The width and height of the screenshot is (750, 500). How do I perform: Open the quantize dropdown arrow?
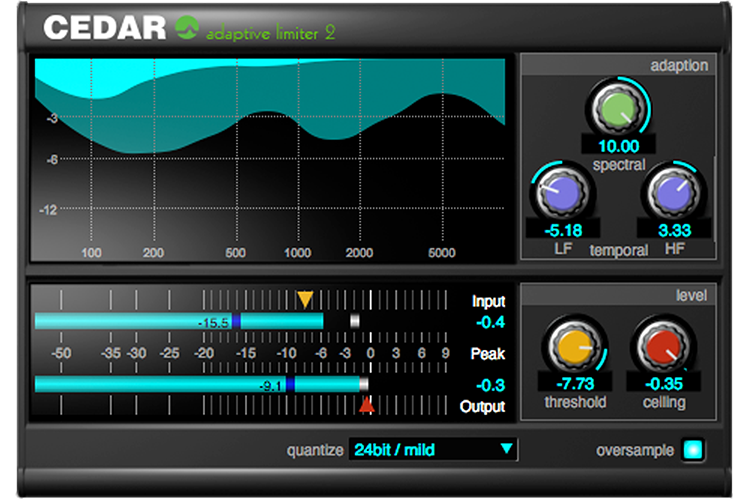pos(506,449)
